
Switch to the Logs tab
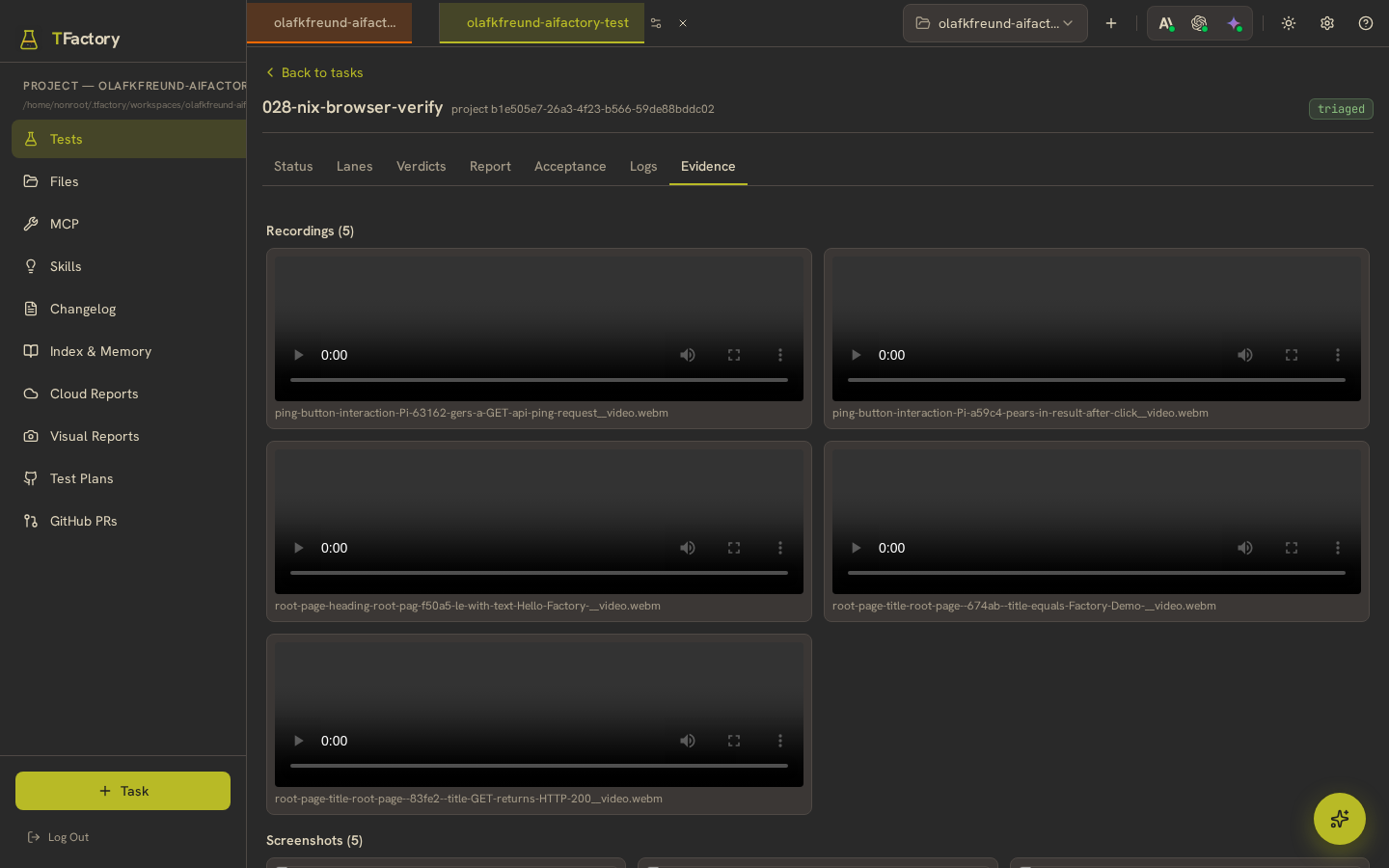pos(643,166)
